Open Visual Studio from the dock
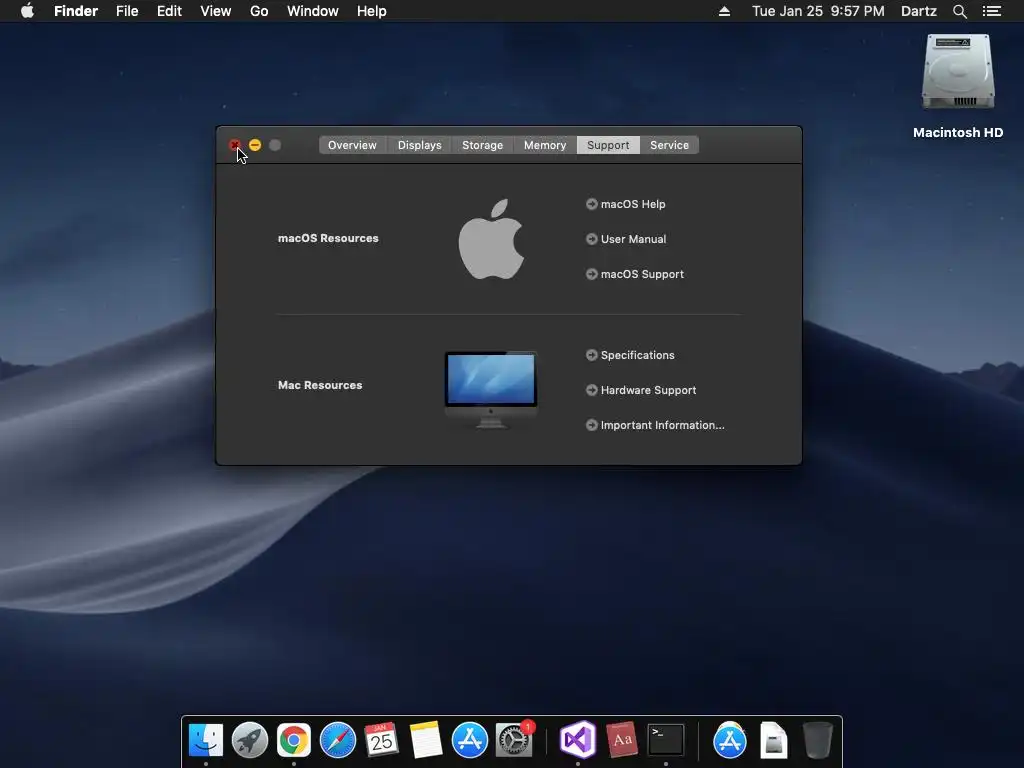 (578, 740)
